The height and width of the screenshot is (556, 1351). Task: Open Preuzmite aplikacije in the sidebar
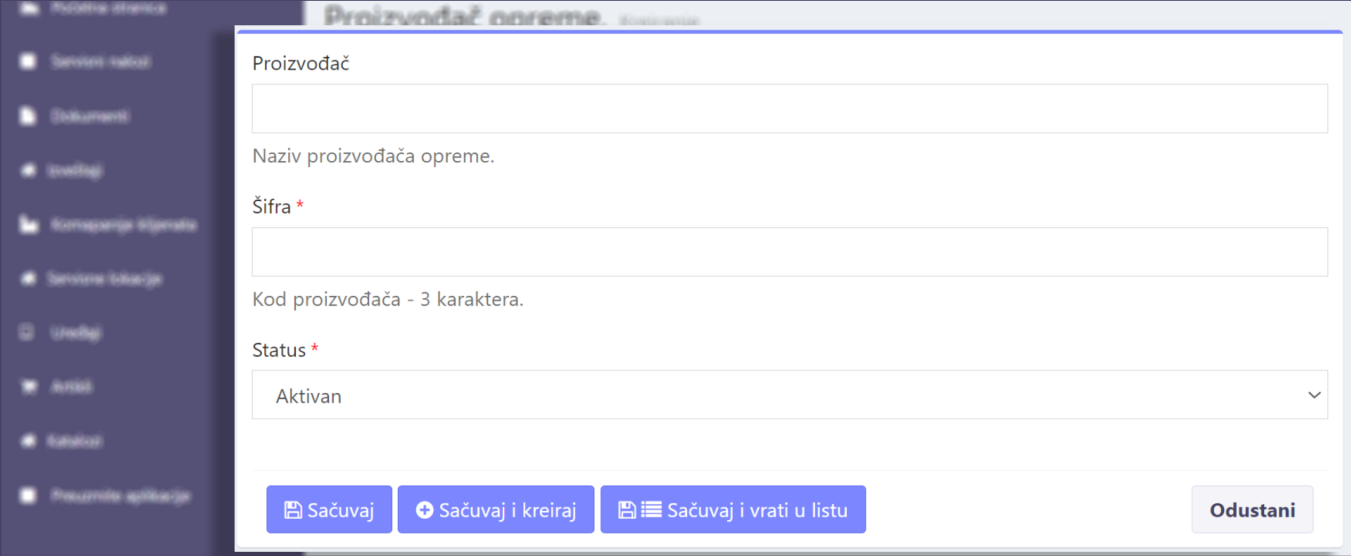[x=120, y=495]
